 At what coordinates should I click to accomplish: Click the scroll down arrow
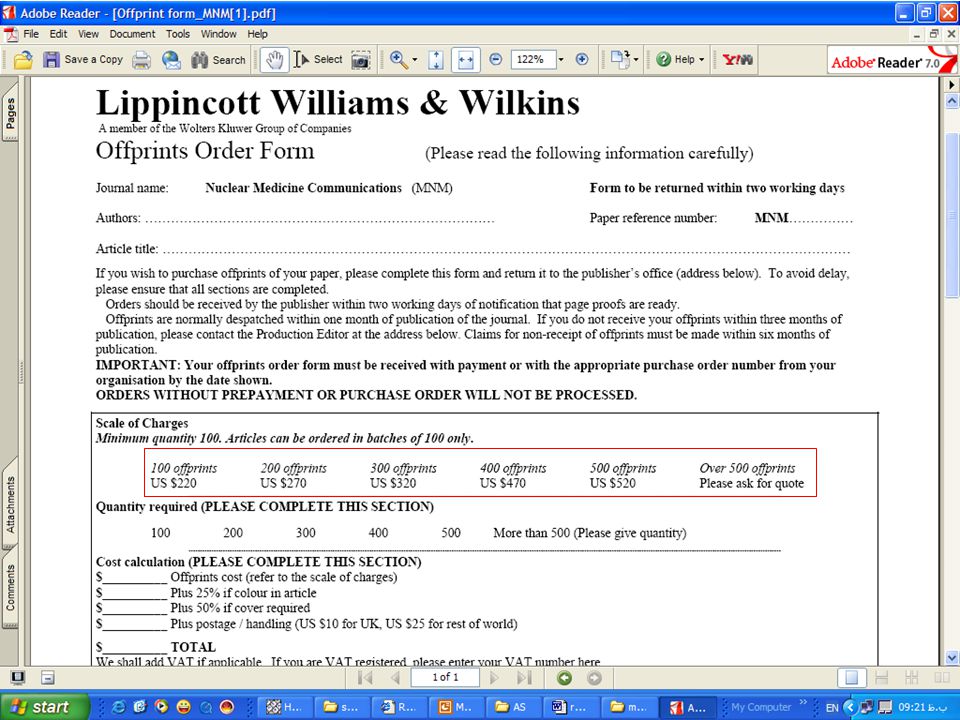point(952,658)
